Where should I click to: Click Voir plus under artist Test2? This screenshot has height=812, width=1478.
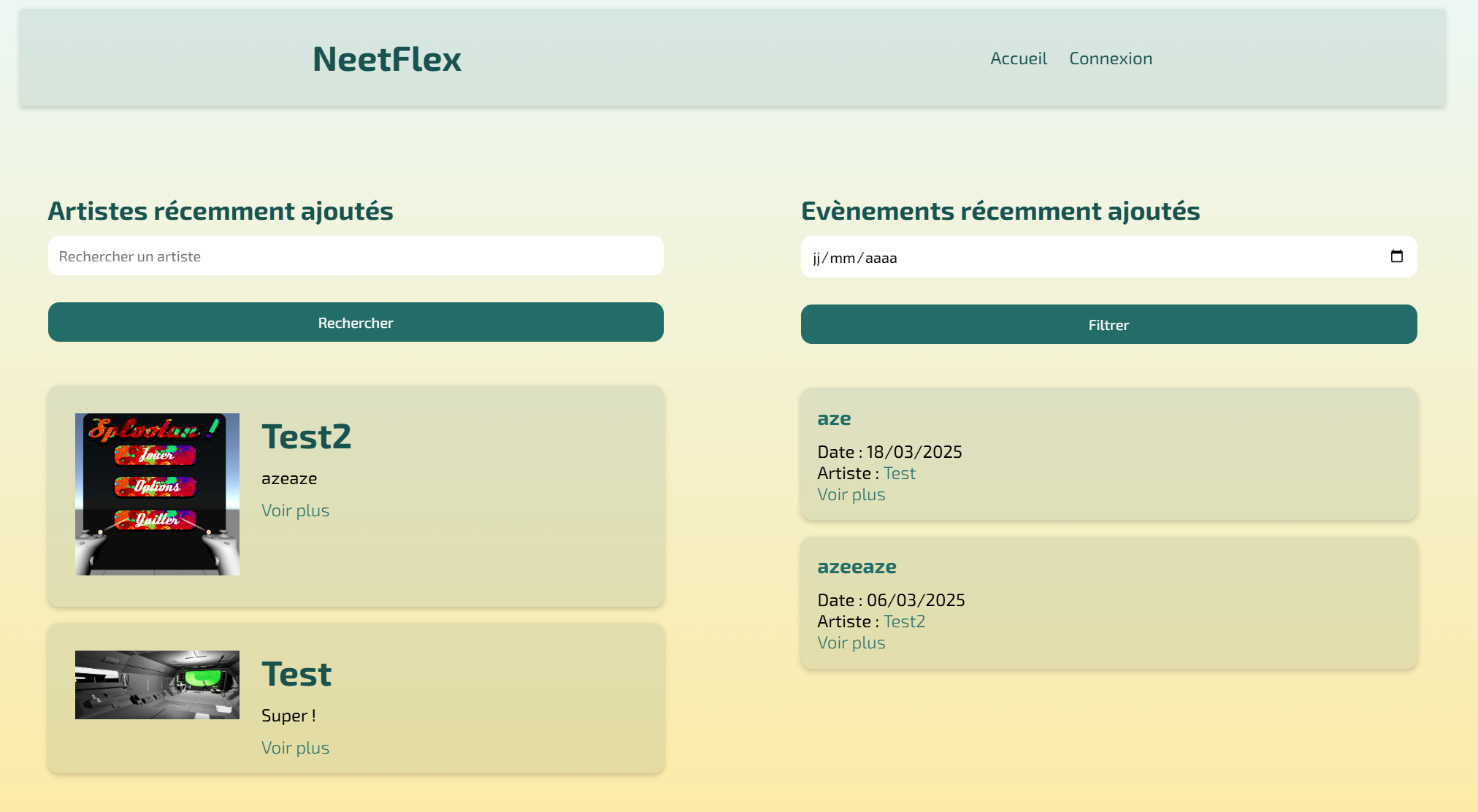[x=295, y=510]
